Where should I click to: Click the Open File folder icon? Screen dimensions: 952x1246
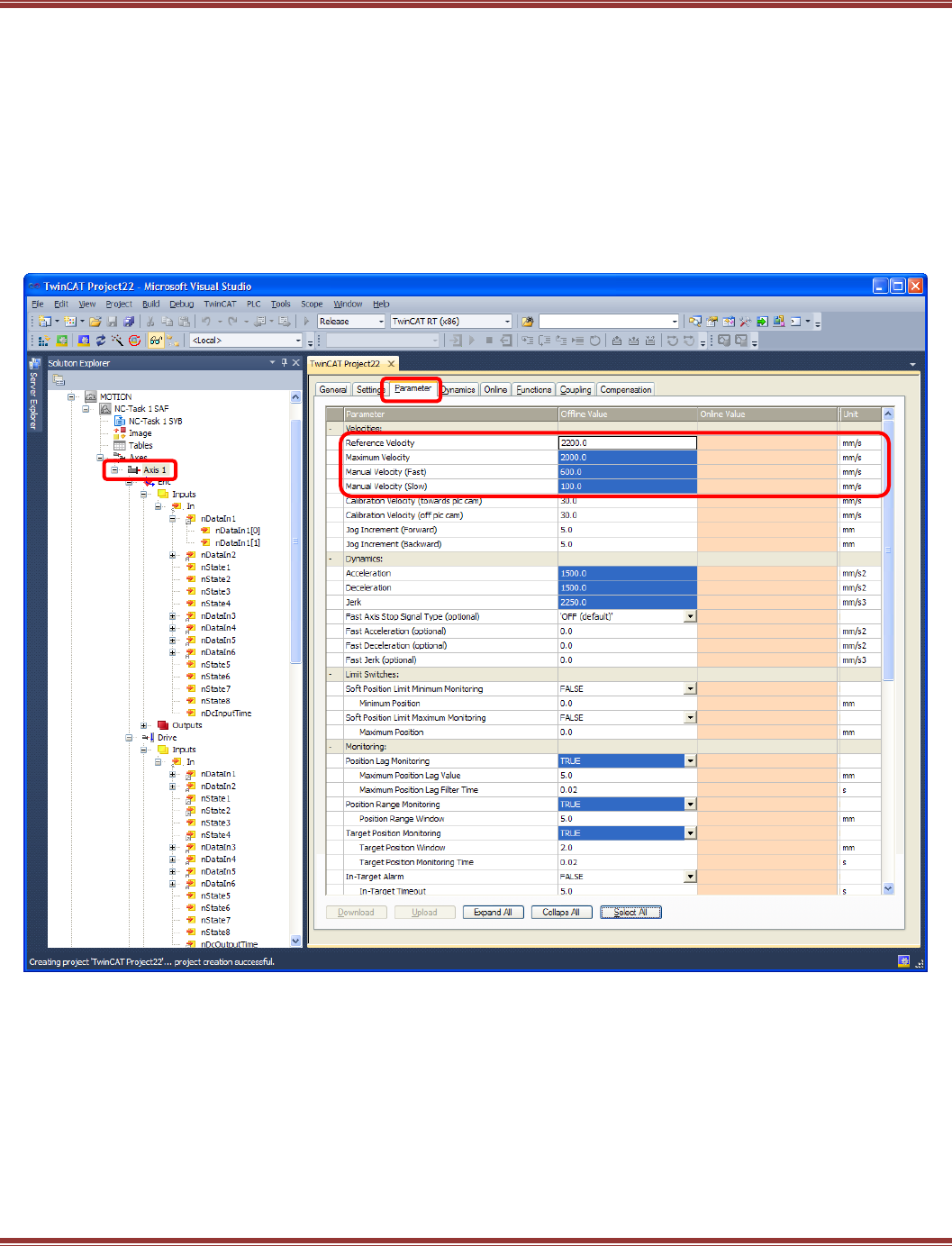point(95,322)
